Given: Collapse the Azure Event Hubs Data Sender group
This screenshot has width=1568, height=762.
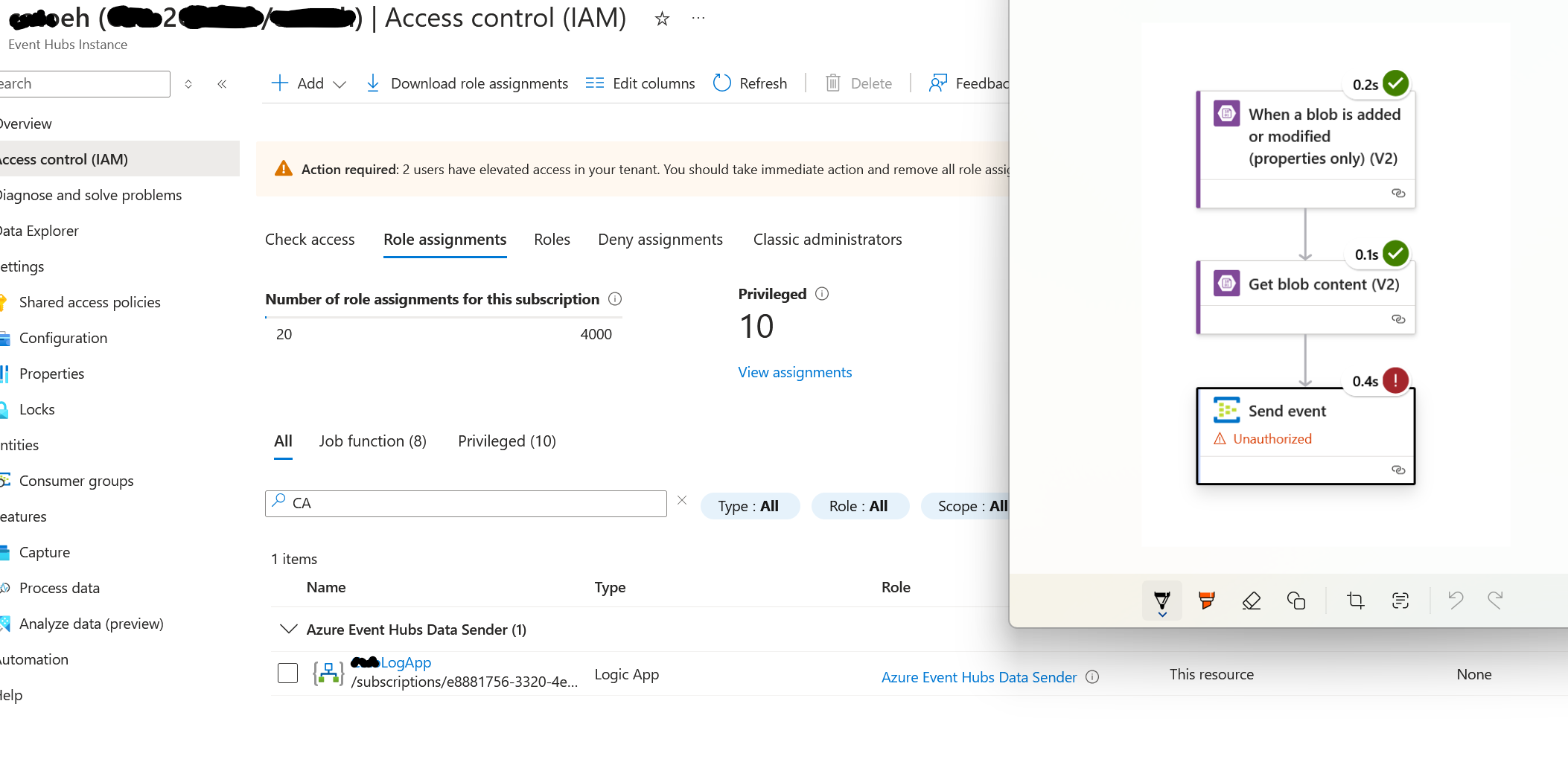Looking at the screenshot, I should (288, 630).
